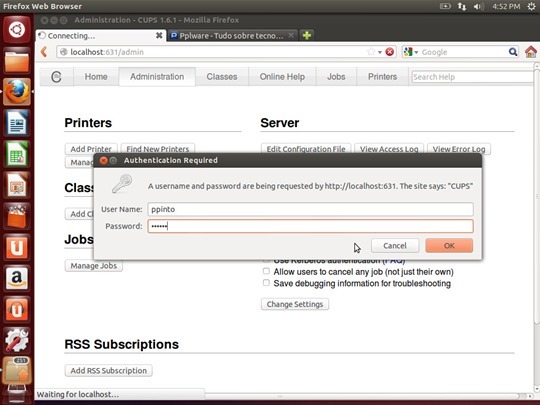Click Add Printer button

[91, 149]
